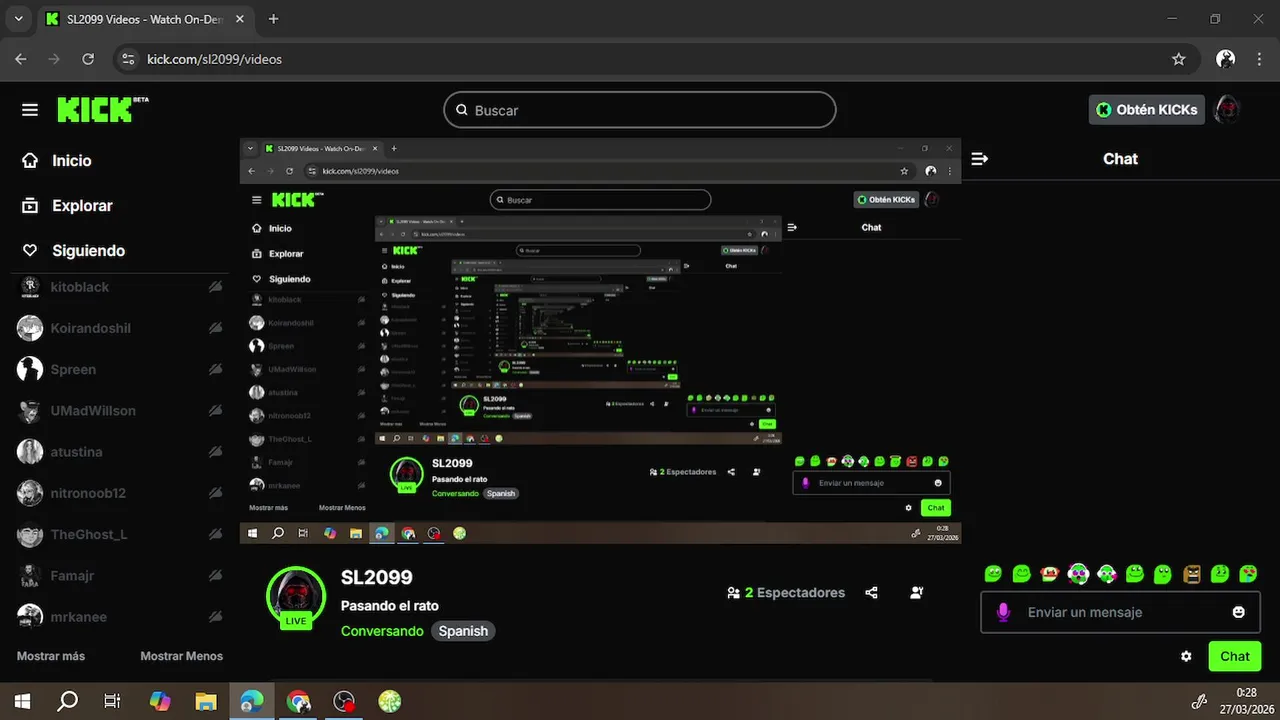Click the Obtén KICKs button

coord(1146,110)
